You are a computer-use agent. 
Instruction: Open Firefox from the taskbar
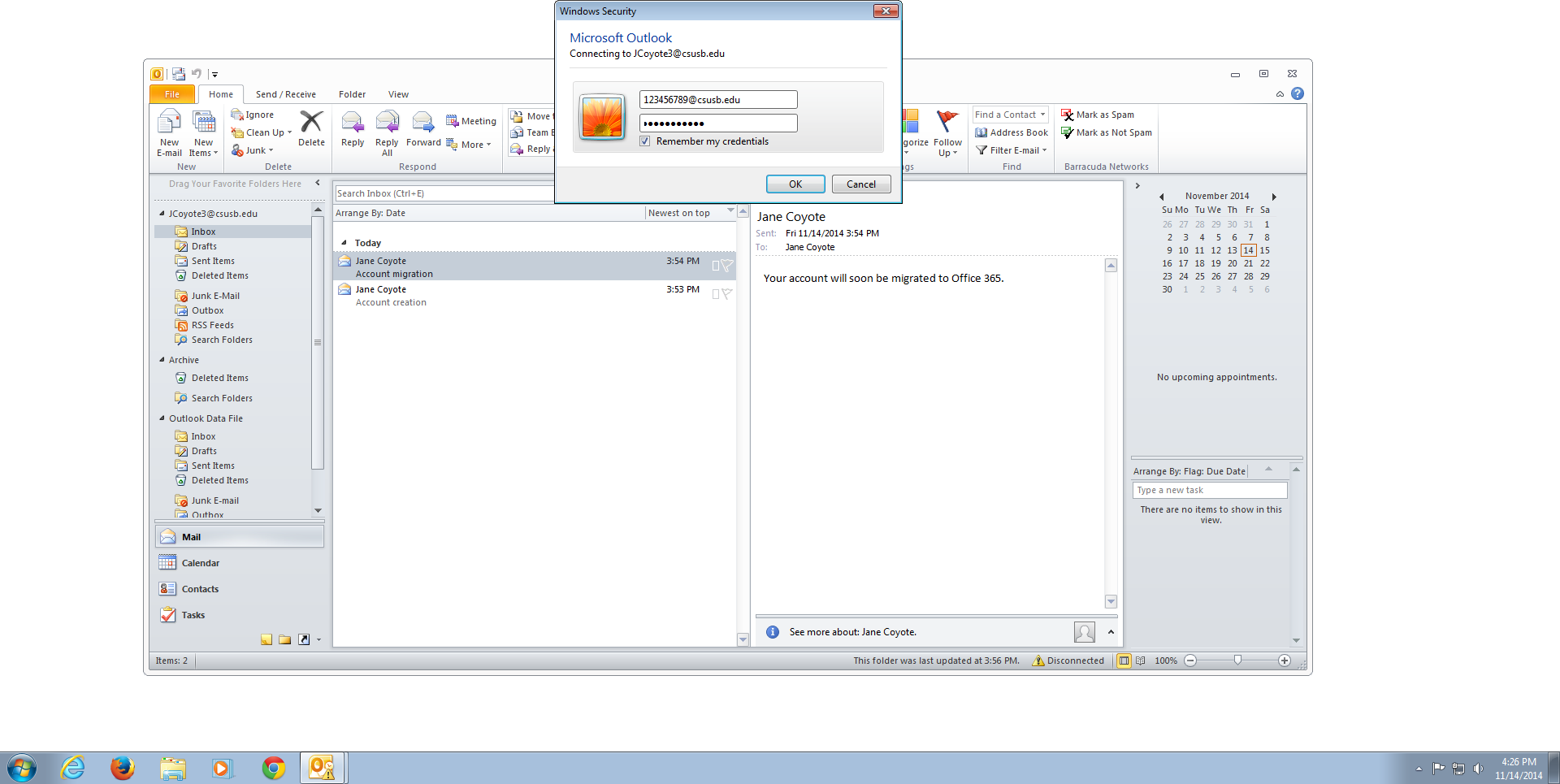pos(123,768)
